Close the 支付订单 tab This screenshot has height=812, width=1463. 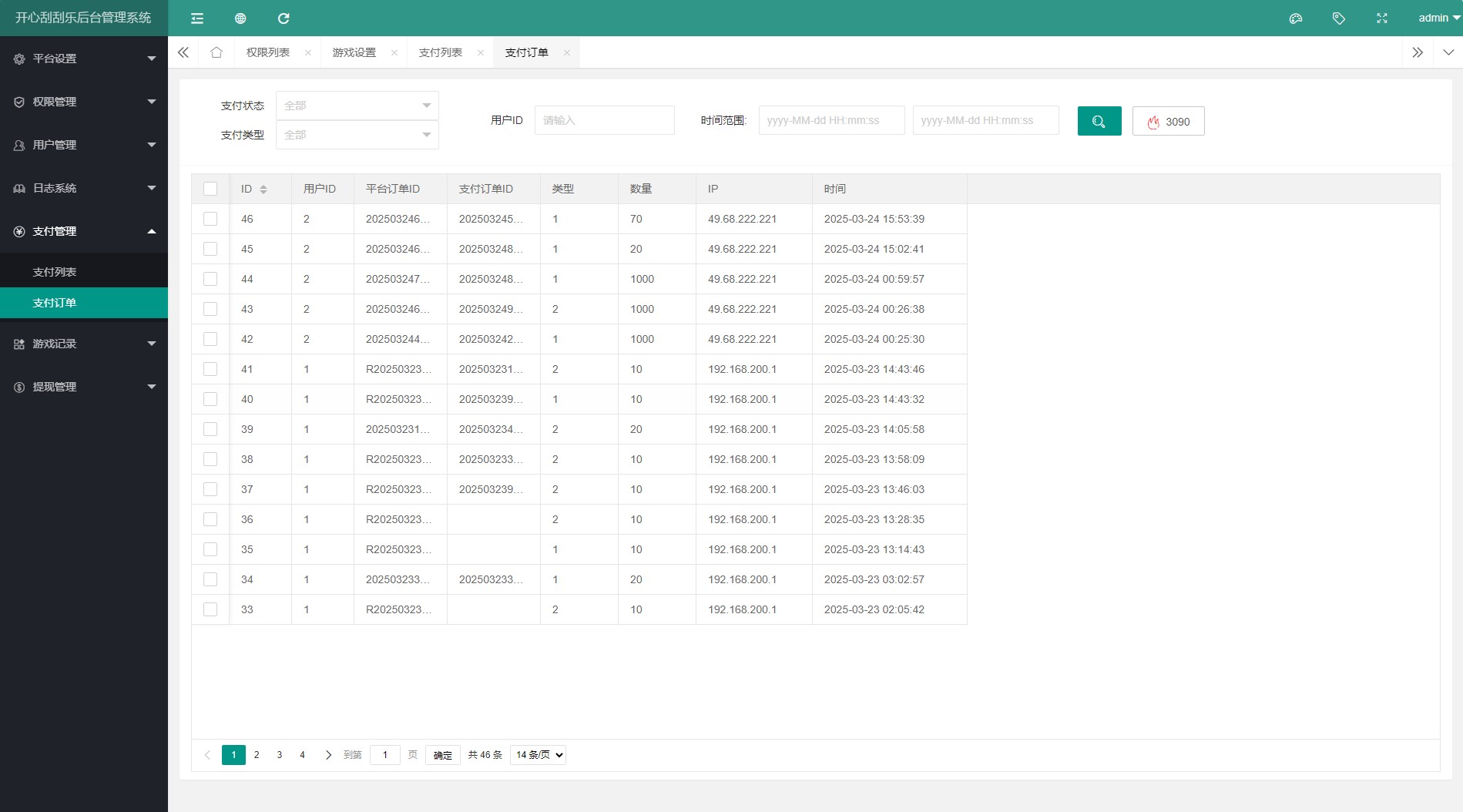567,52
